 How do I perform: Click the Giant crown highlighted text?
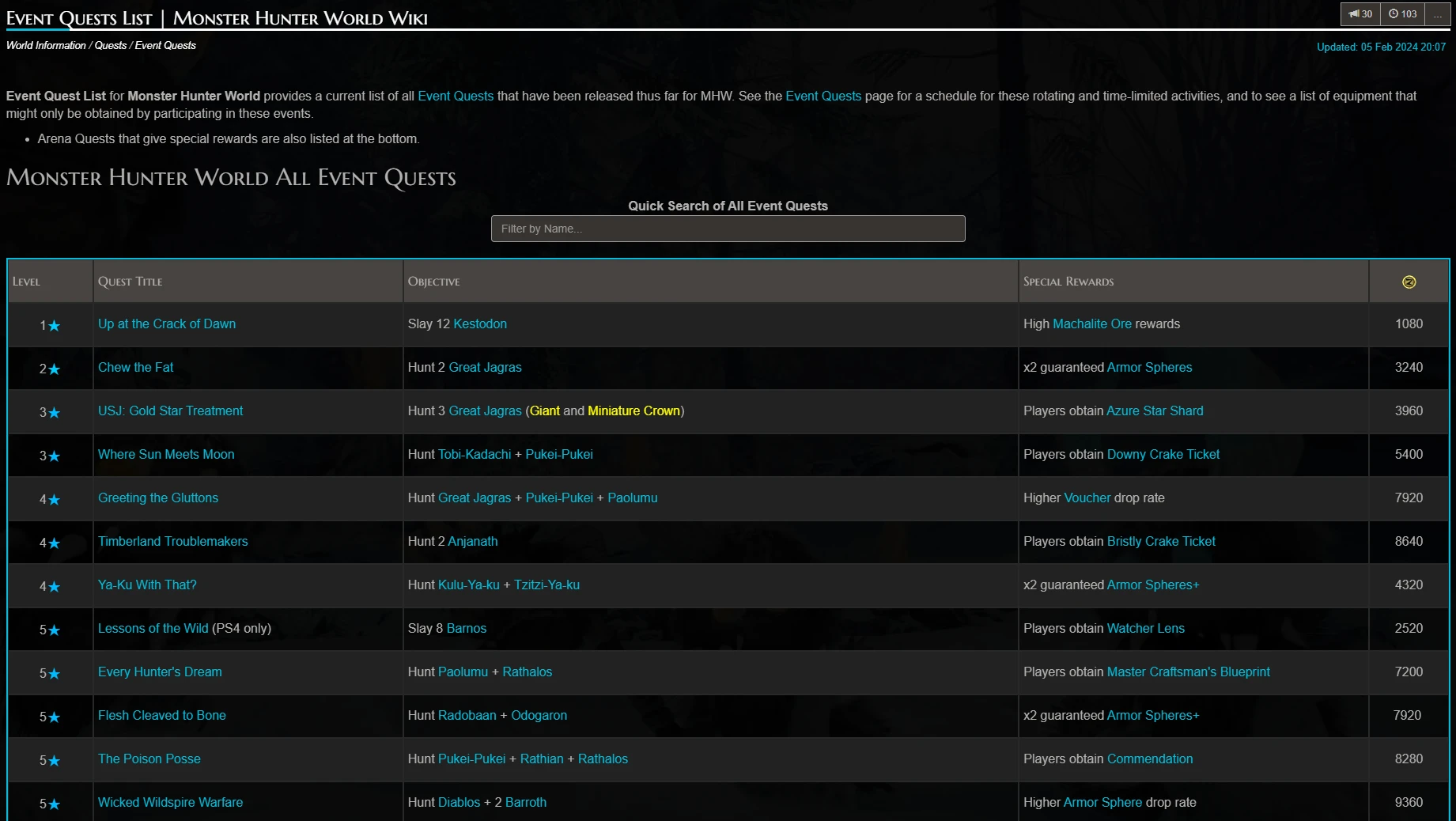click(544, 410)
